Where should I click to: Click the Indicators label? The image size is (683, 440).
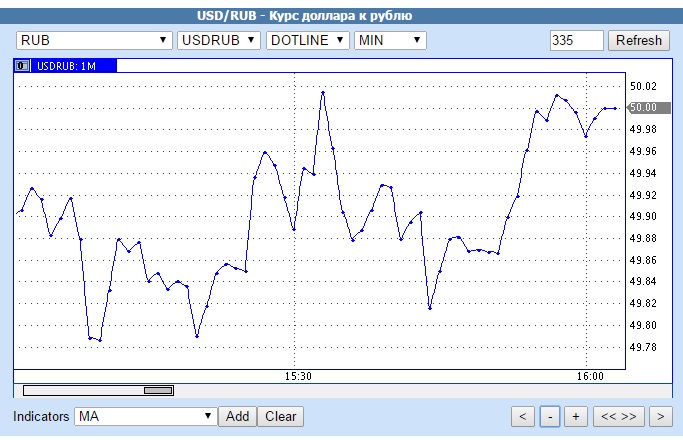click(x=41, y=416)
